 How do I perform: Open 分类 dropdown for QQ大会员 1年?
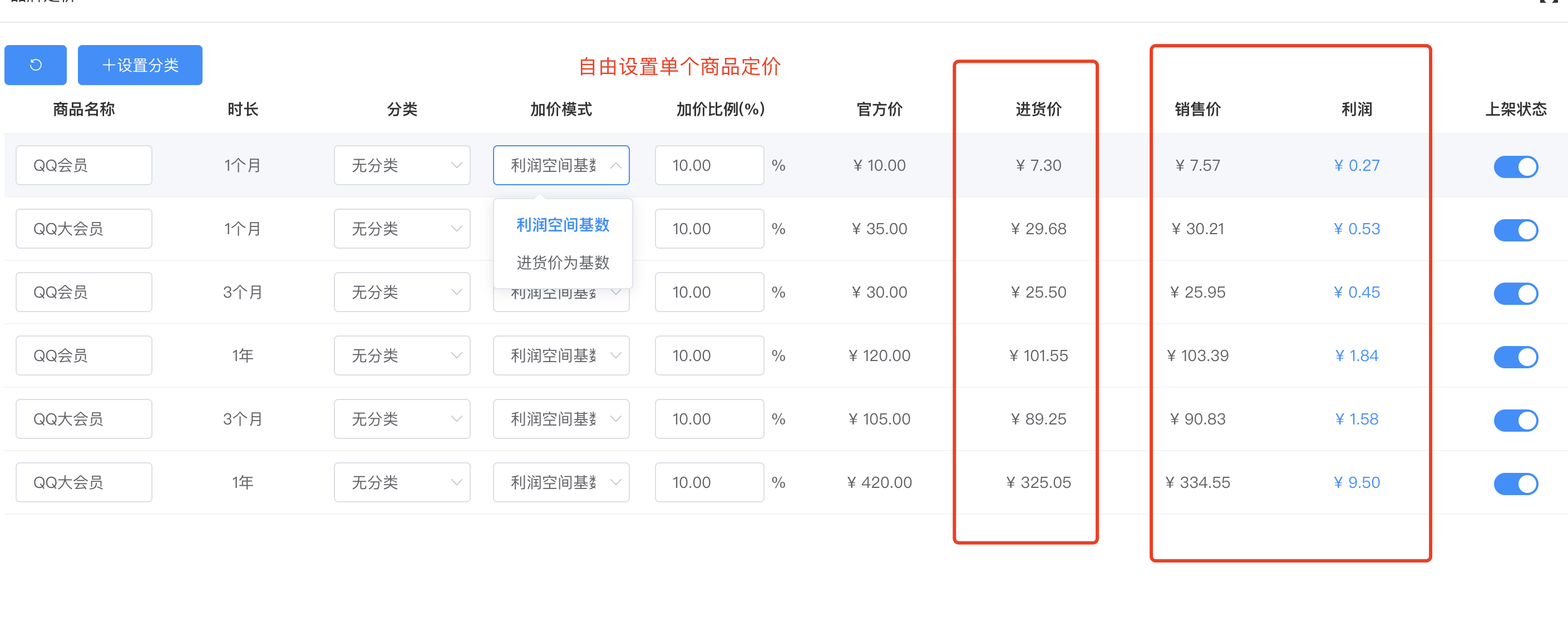click(x=402, y=482)
